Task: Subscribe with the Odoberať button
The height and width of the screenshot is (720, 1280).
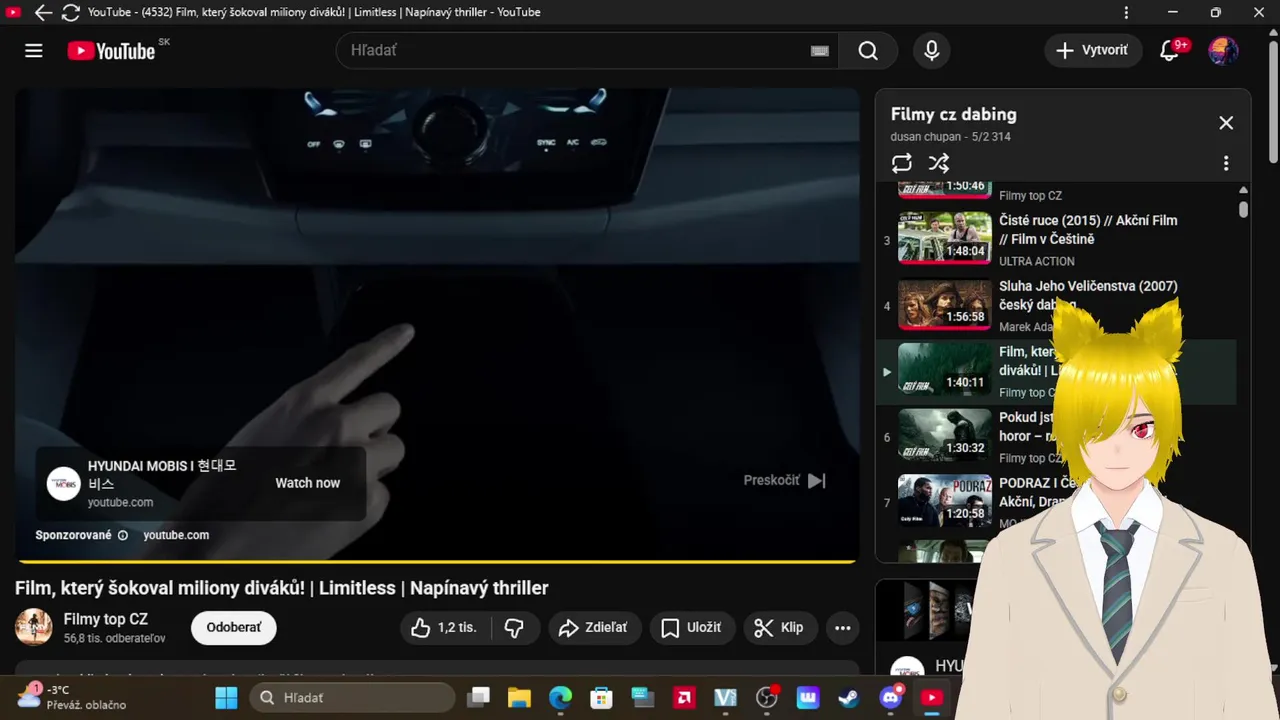Action: 234,628
